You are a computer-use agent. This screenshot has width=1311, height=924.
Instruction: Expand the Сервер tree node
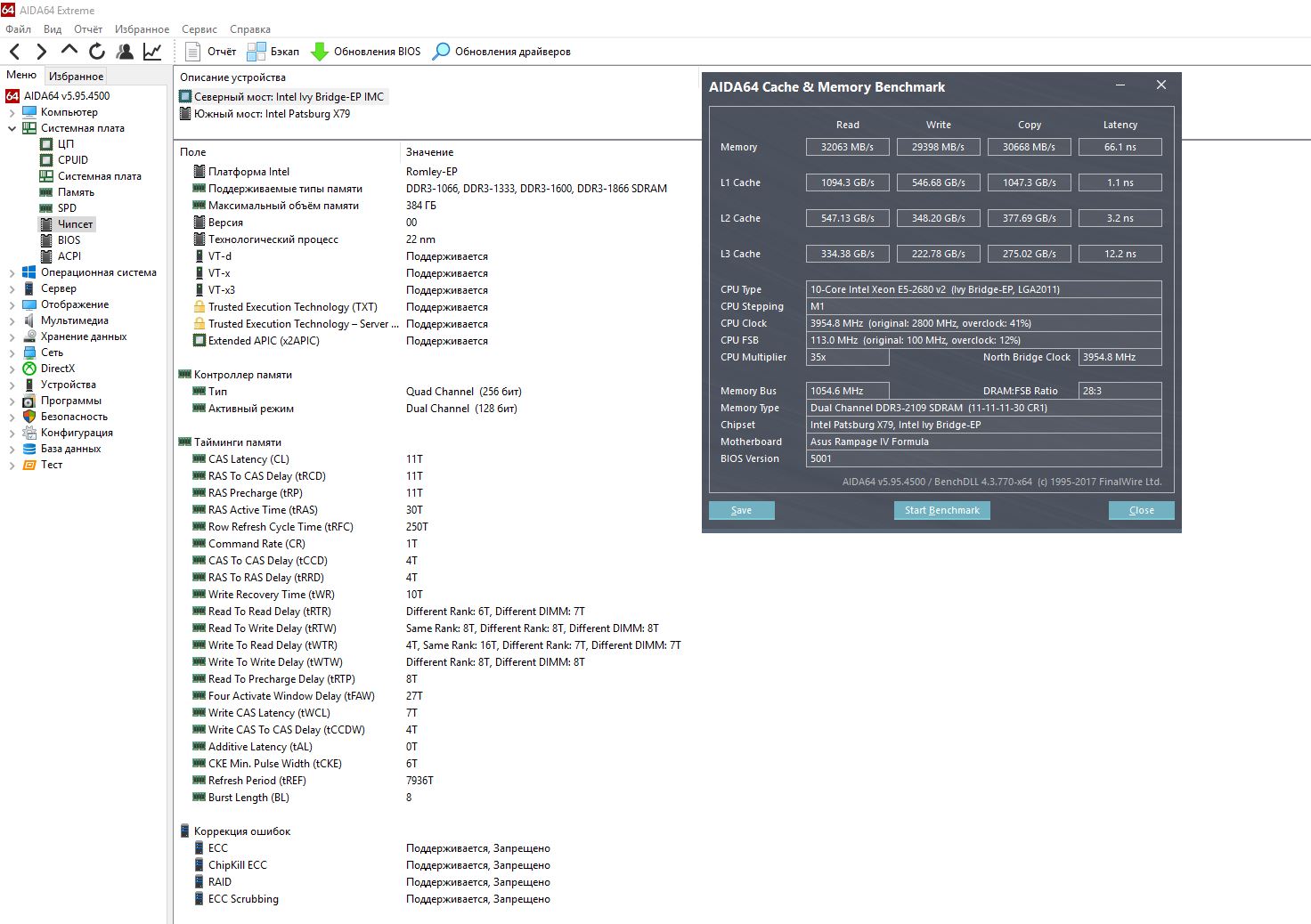[x=12, y=288]
